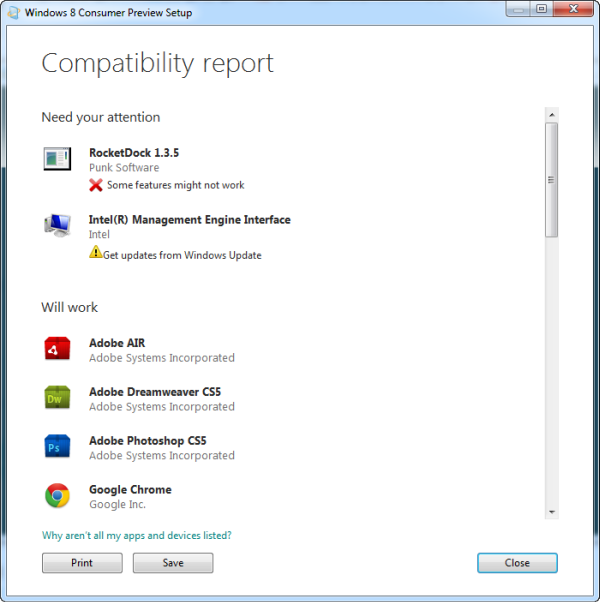The image size is (600, 602).
Task: Click 'Some features might not work' text
Action: 175,185
